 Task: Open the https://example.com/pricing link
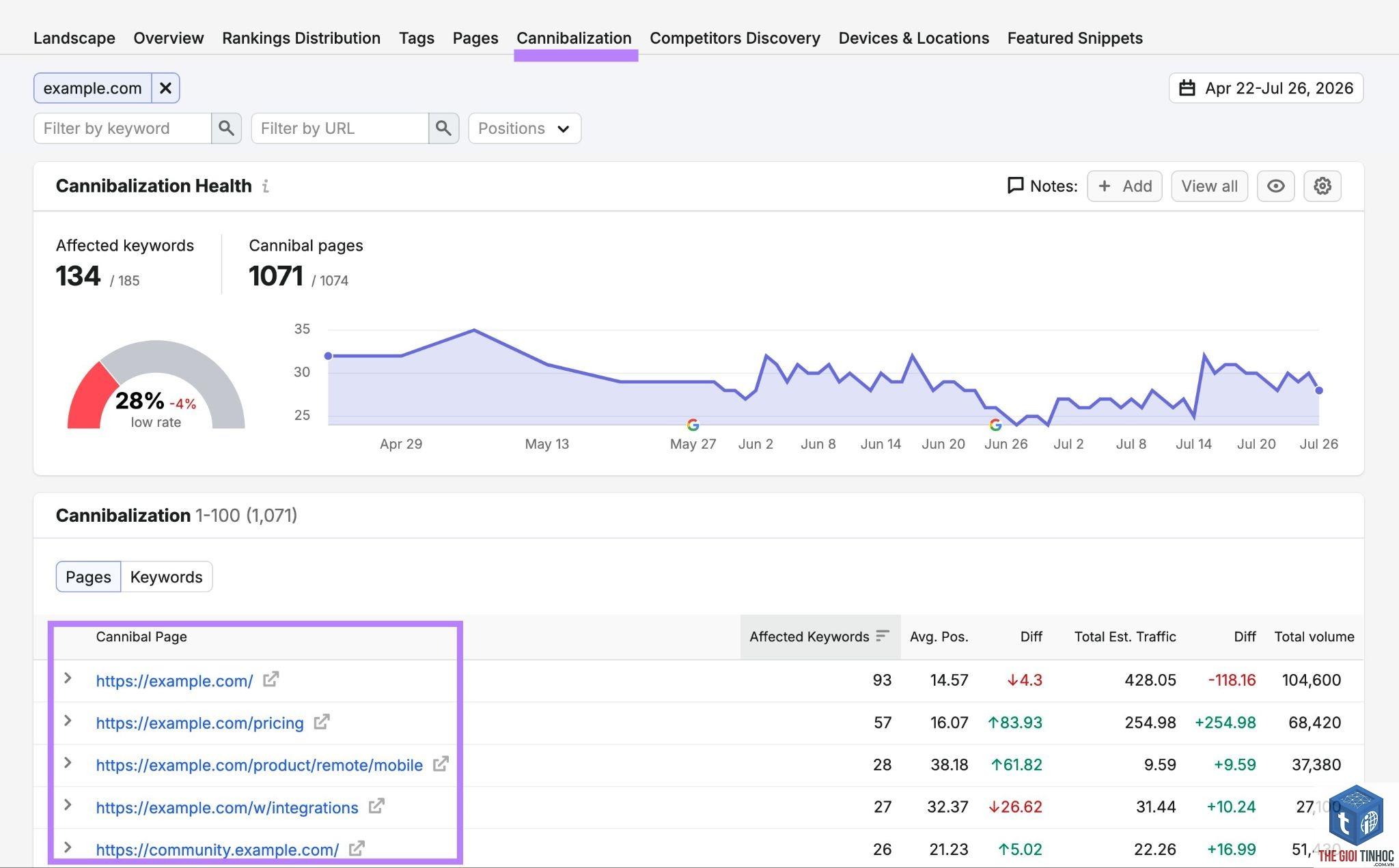tap(199, 723)
